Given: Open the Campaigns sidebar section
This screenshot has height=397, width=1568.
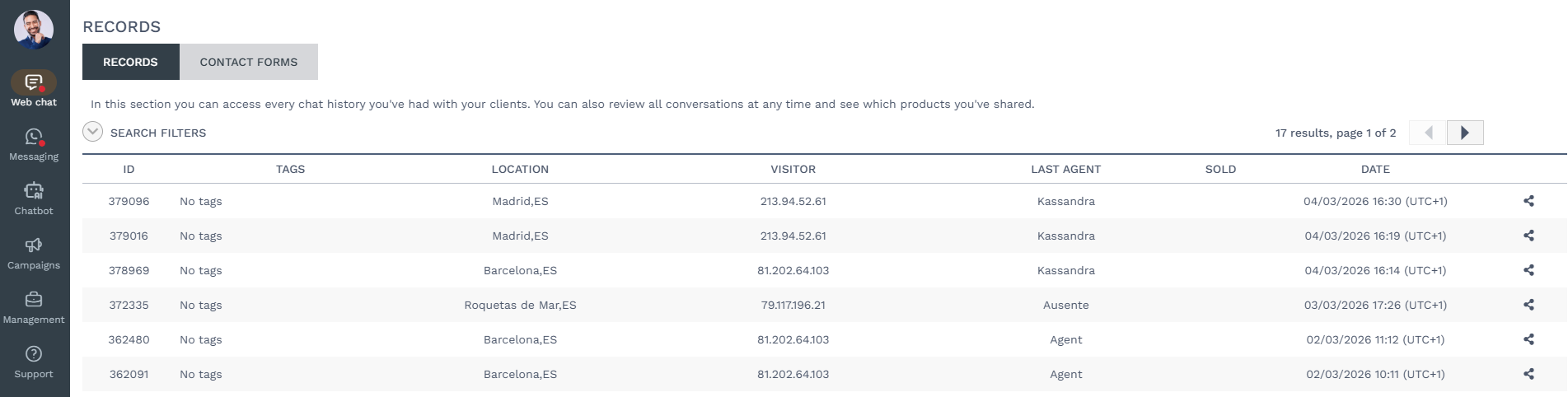Looking at the screenshot, I should click(34, 253).
